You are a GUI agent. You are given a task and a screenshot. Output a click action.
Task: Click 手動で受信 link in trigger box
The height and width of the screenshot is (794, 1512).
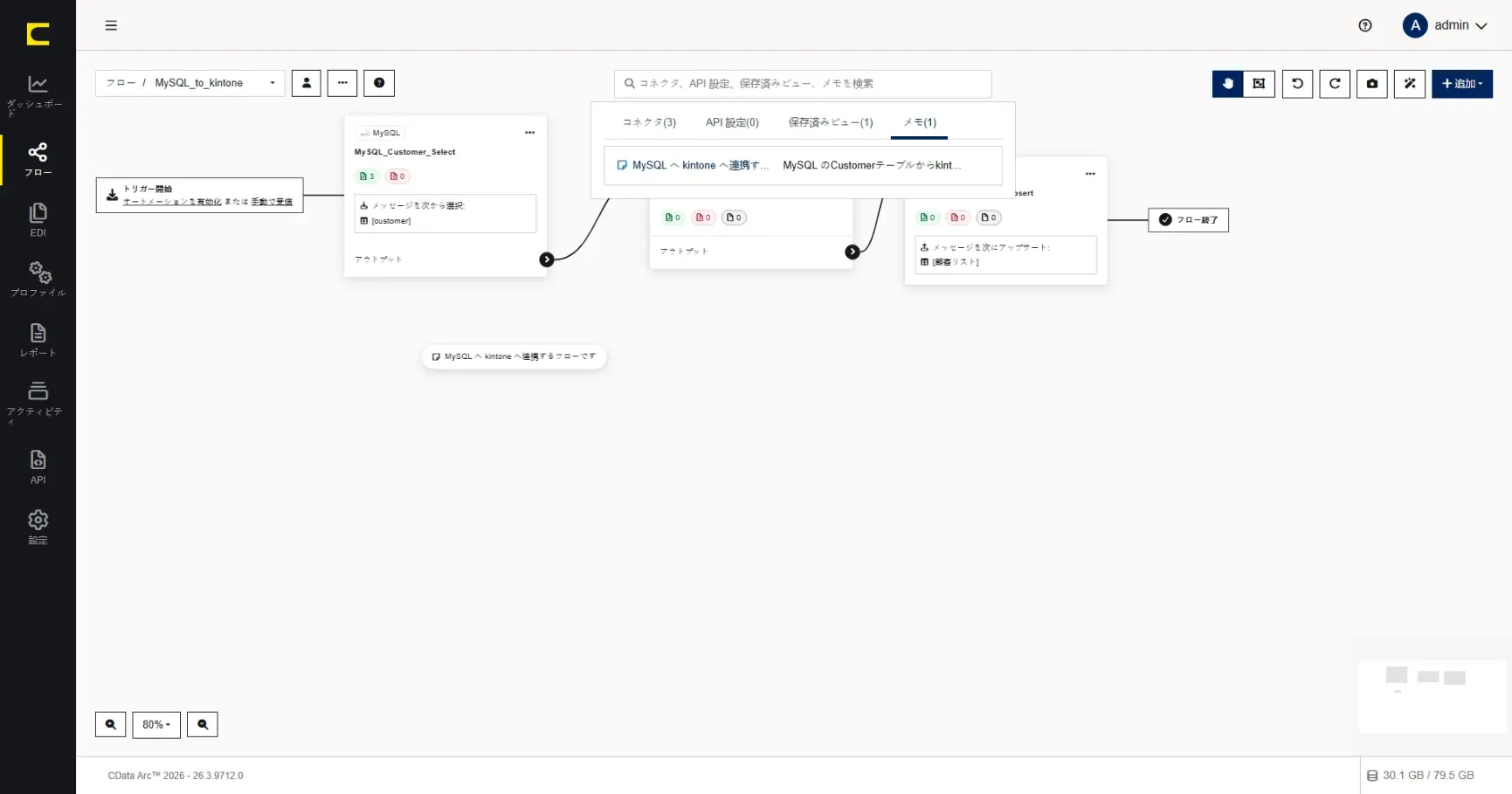click(272, 202)
